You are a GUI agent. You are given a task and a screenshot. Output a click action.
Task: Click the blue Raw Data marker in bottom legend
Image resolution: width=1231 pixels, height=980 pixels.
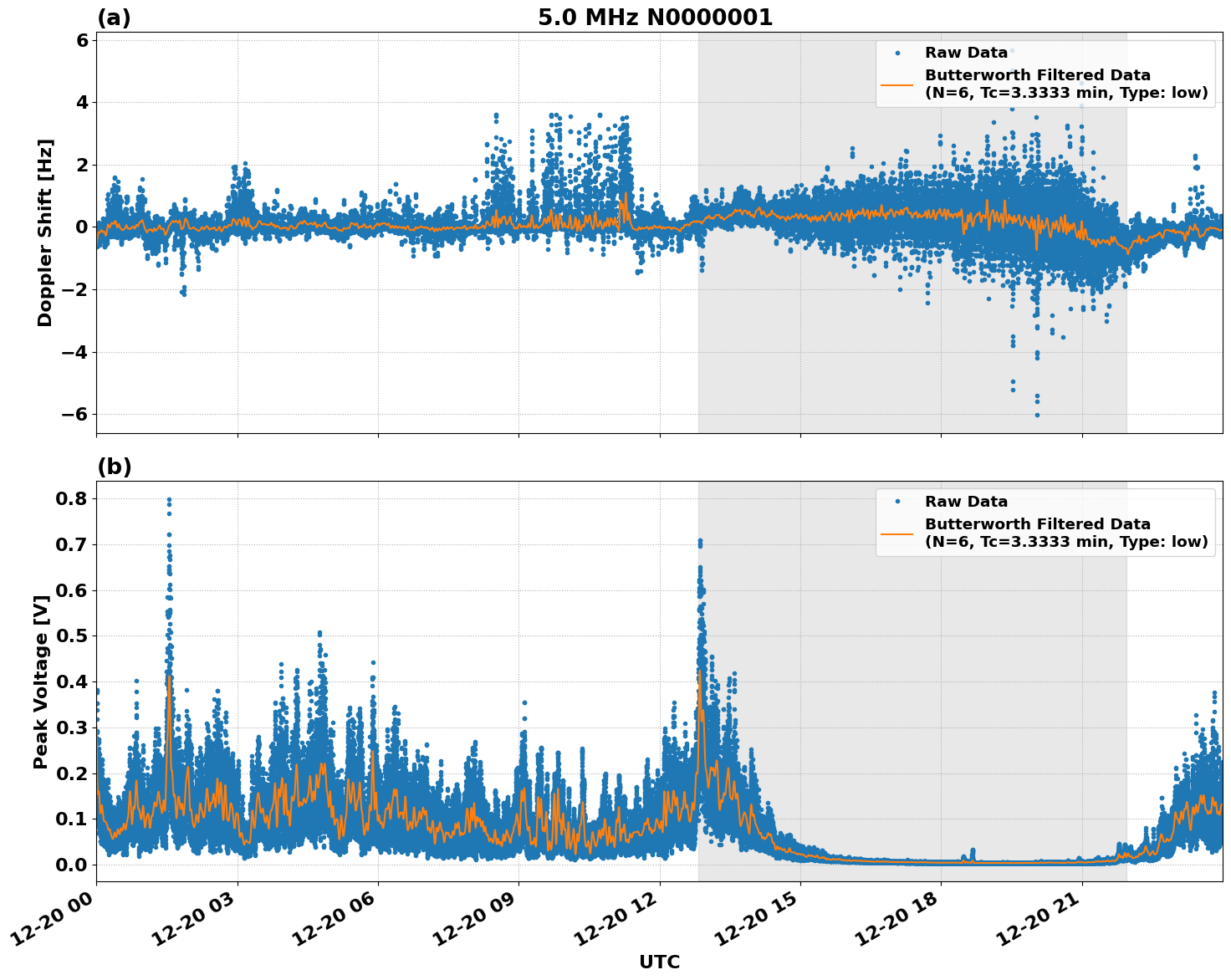897,502
